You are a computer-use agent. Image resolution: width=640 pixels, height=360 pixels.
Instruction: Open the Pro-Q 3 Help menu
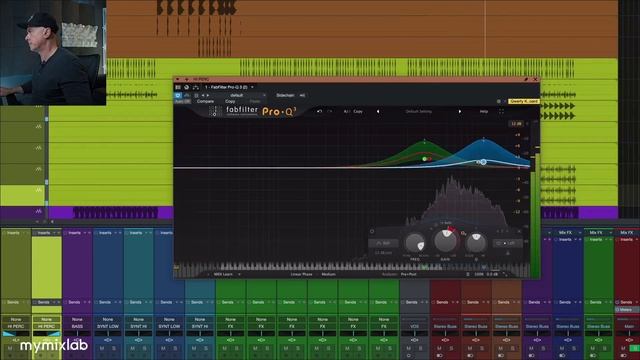point(484,111)
